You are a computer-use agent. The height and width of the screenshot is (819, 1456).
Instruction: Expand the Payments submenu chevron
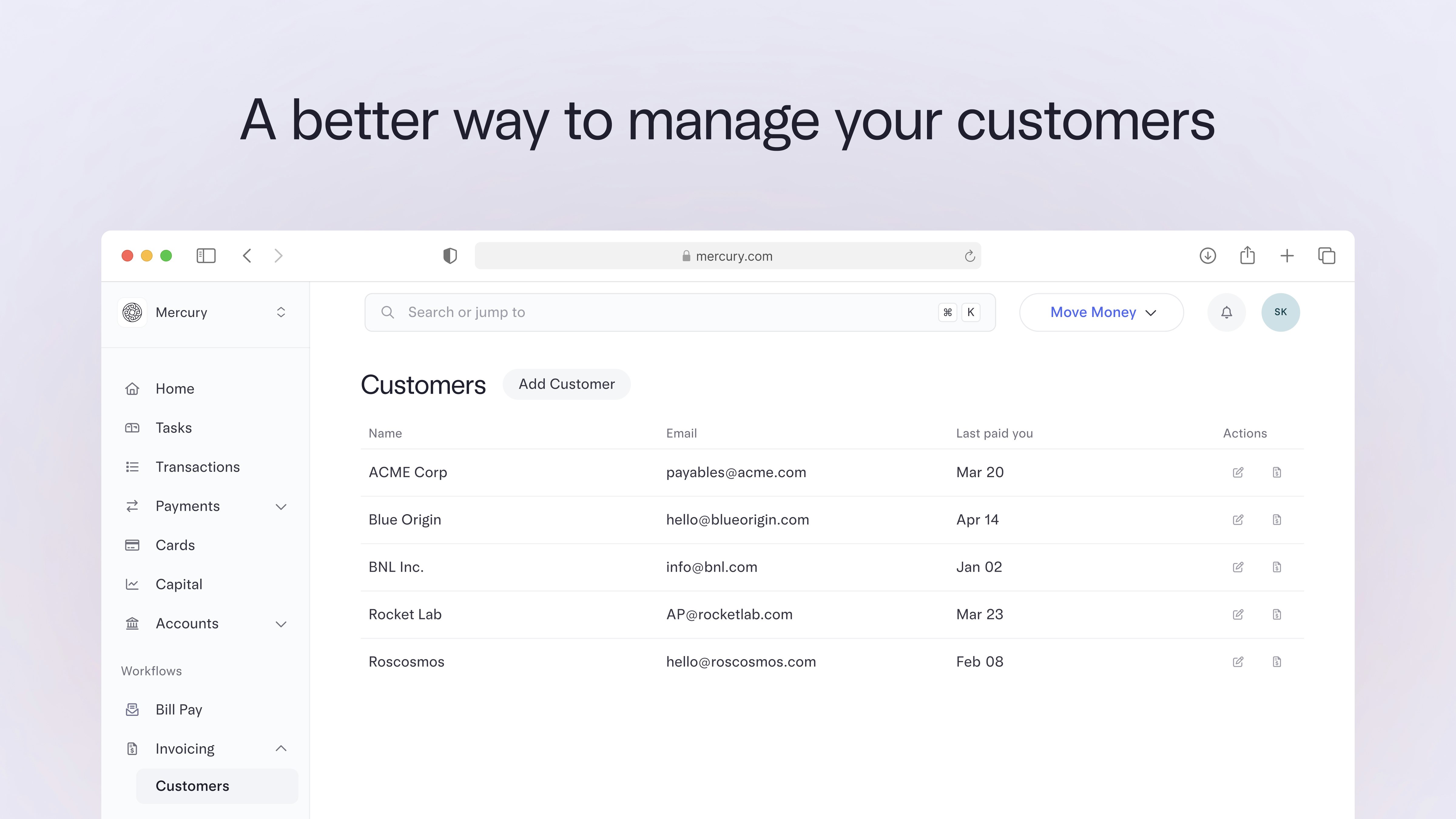281,507
